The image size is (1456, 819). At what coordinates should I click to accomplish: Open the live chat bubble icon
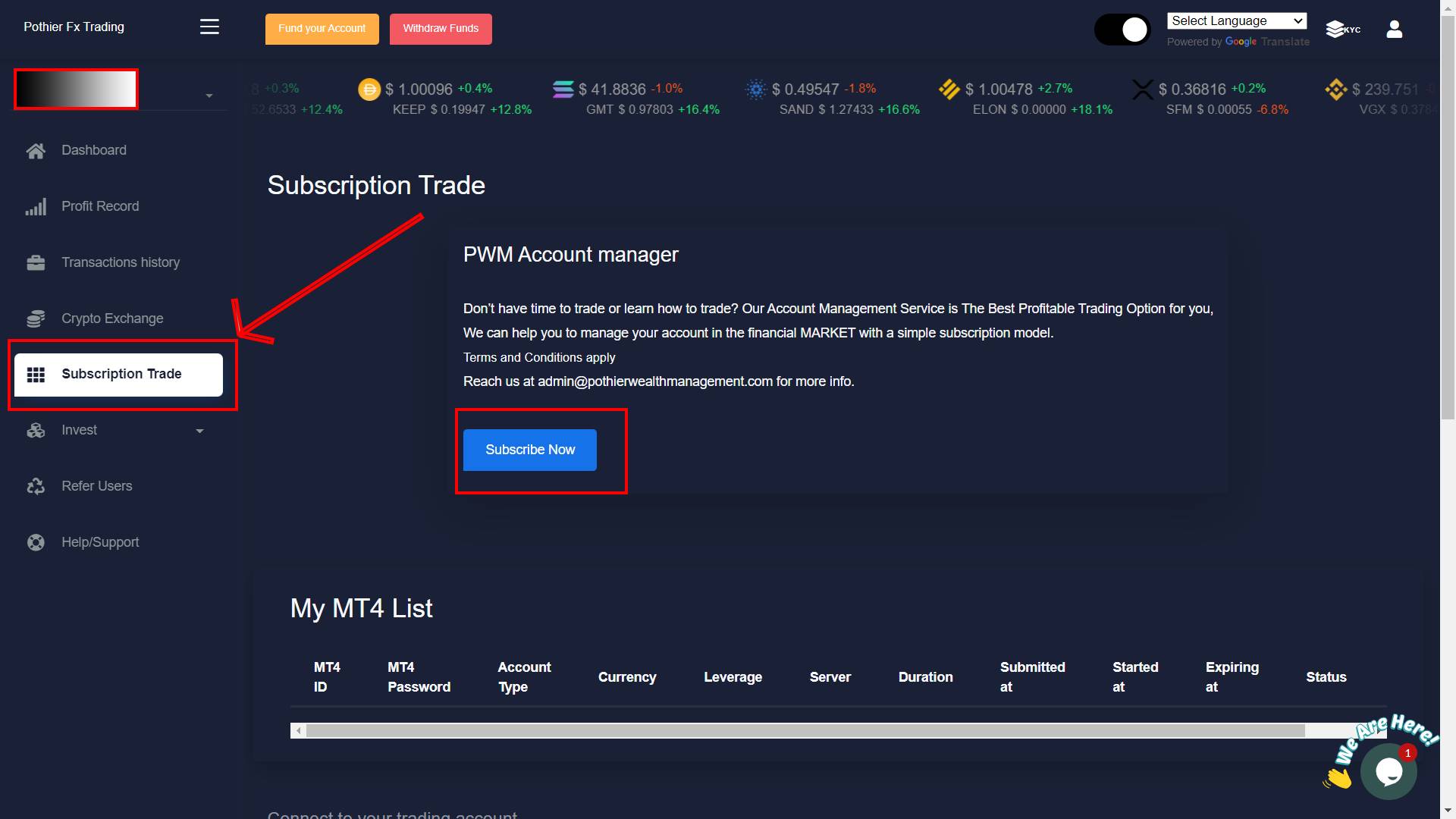[1389, 771]
